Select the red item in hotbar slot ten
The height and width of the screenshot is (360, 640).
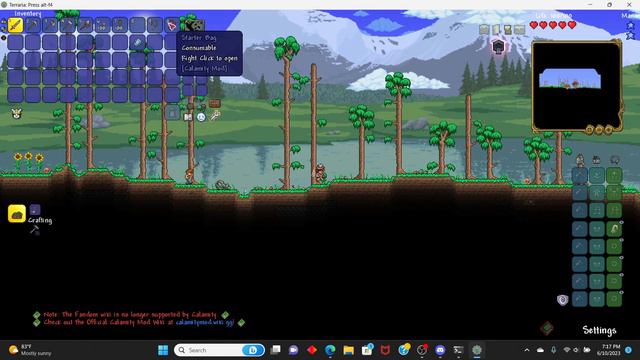tap(172, 25)
